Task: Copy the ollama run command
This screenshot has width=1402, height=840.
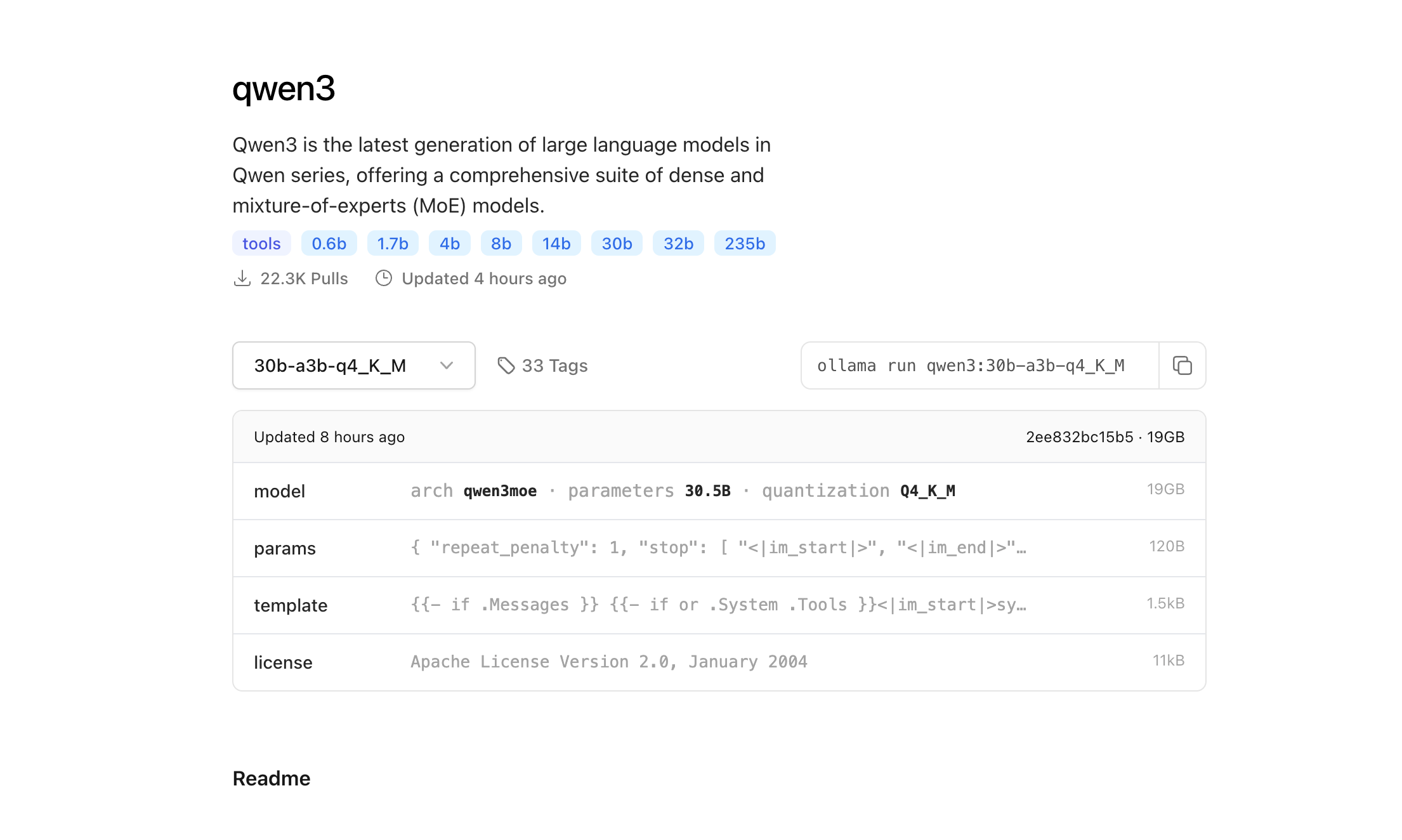Action: point(1182,365)
